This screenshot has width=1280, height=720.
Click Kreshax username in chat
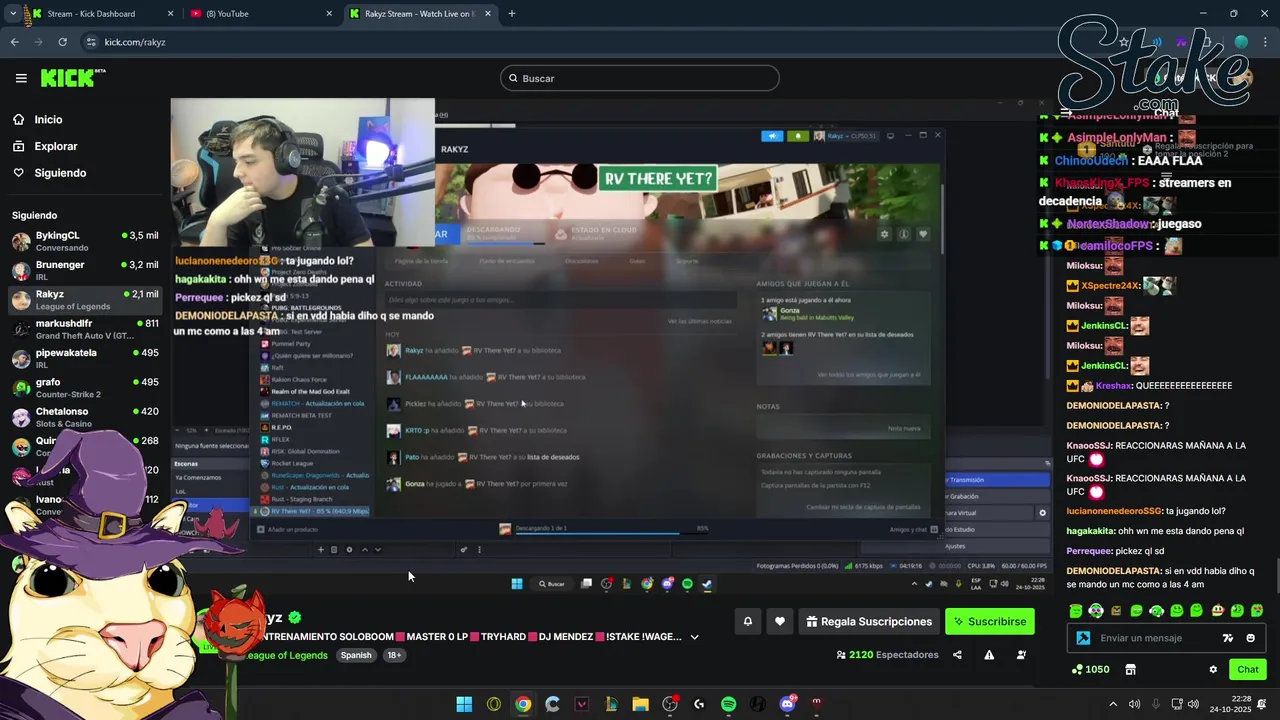tap(1113, 385)
